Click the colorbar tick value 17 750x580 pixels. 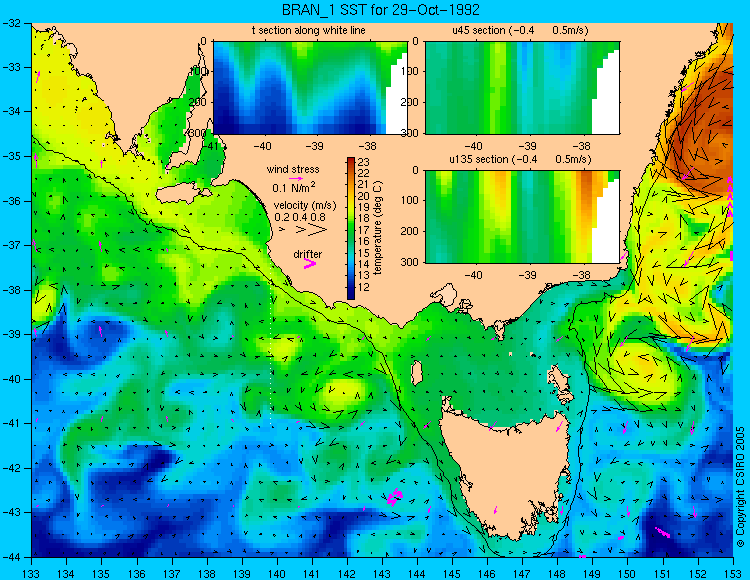pos(364,230)
